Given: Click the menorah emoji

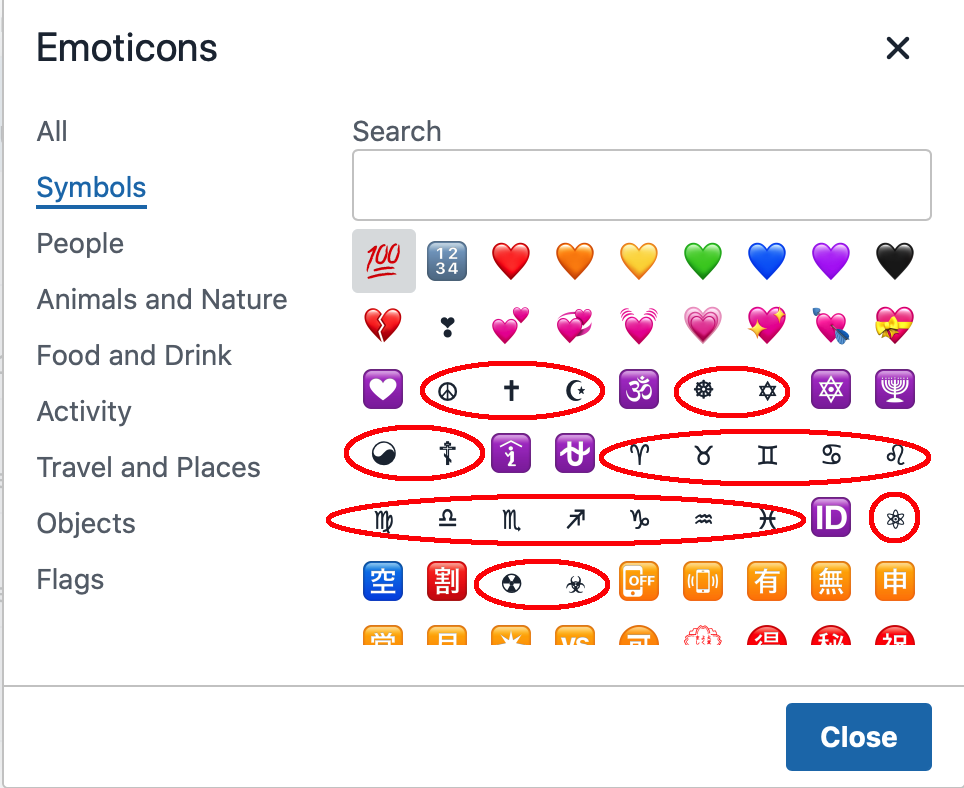Looking at the screenshot, I should click(x=895, y=390).
